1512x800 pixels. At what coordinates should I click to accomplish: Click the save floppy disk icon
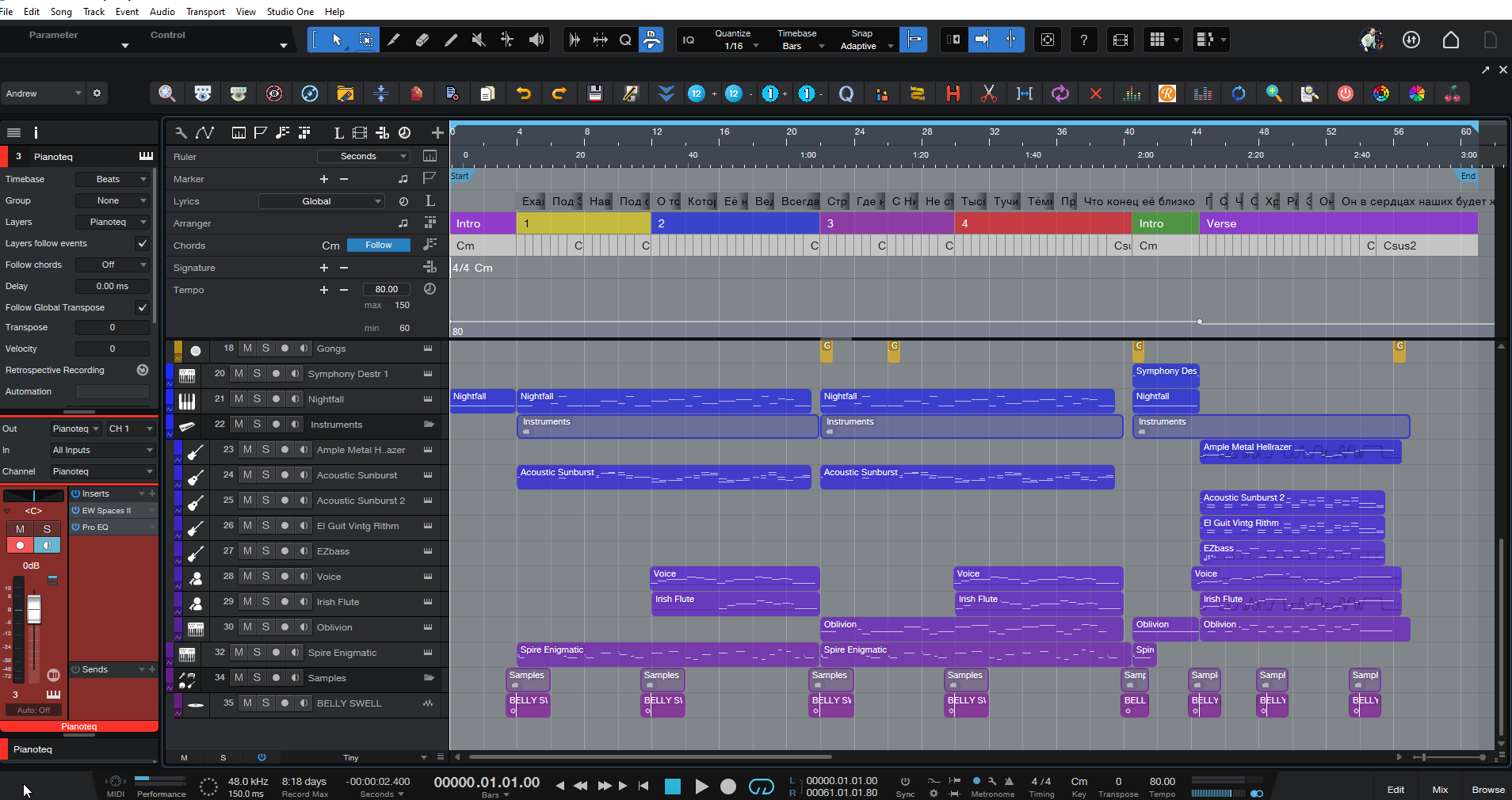tap(594, 93)
